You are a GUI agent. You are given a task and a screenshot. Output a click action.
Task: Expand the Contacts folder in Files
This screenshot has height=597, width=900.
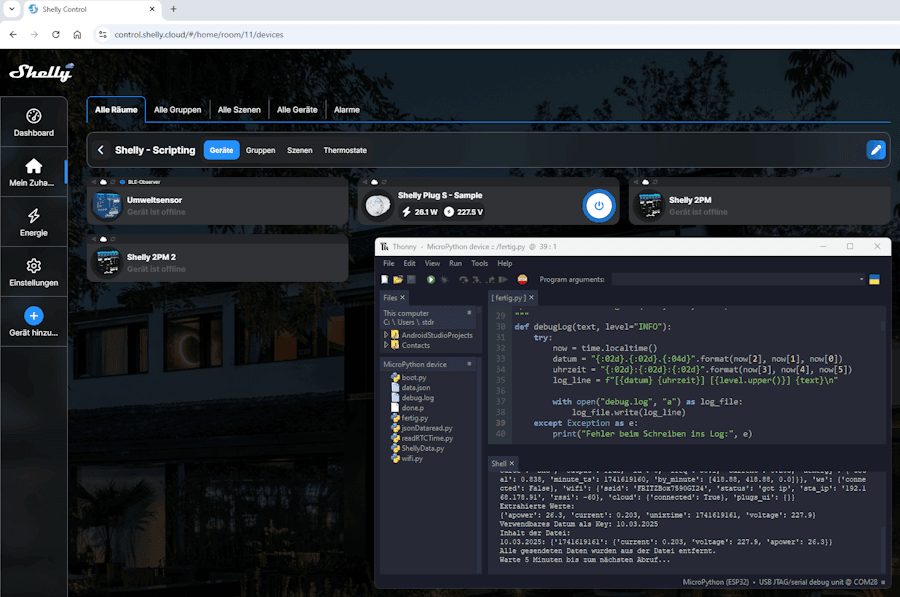386,345
